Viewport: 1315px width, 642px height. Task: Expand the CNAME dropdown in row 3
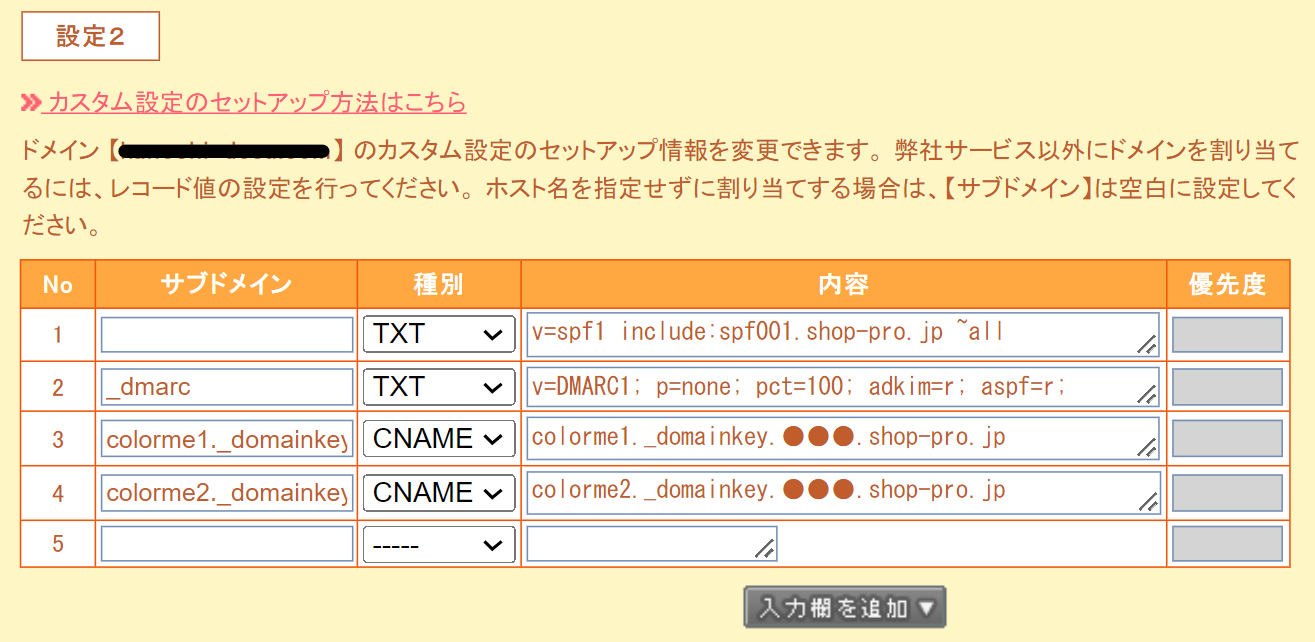click(438, 439)
